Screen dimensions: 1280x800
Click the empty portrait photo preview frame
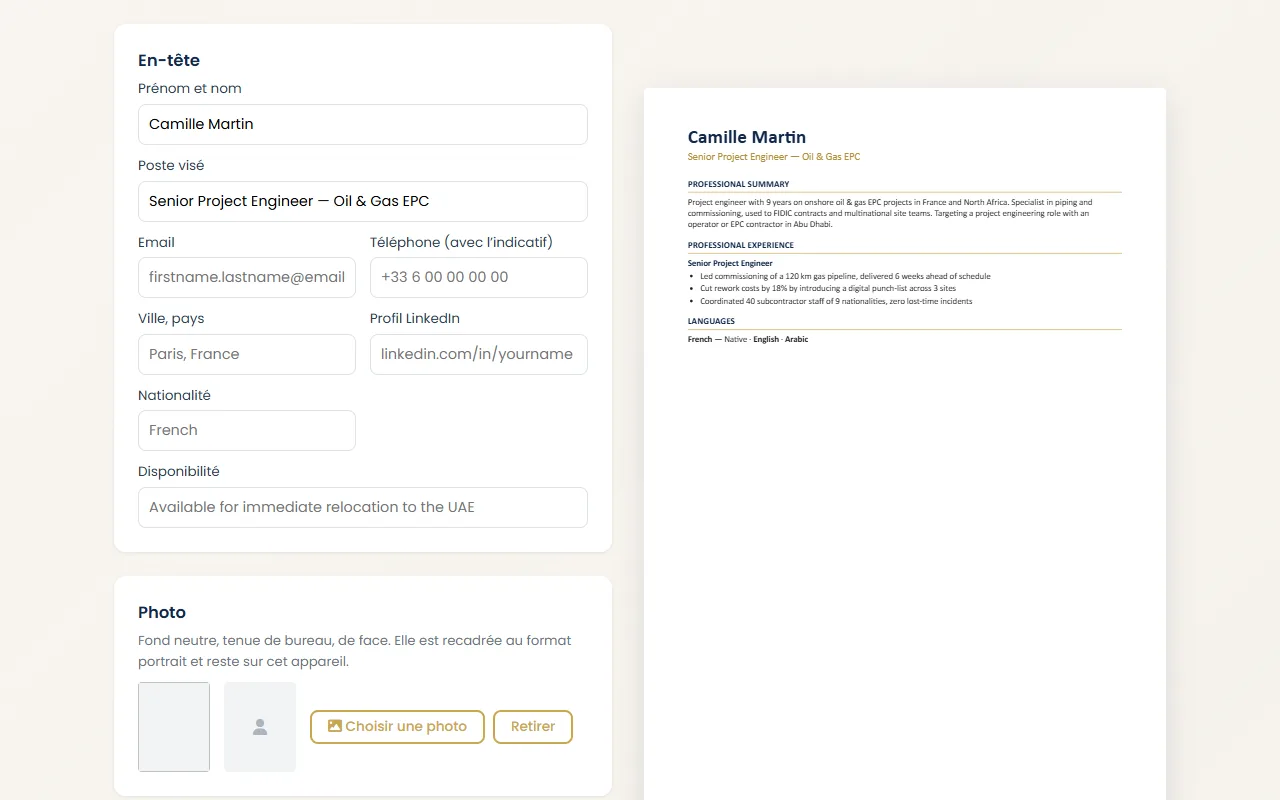click(x=174, y=727)
